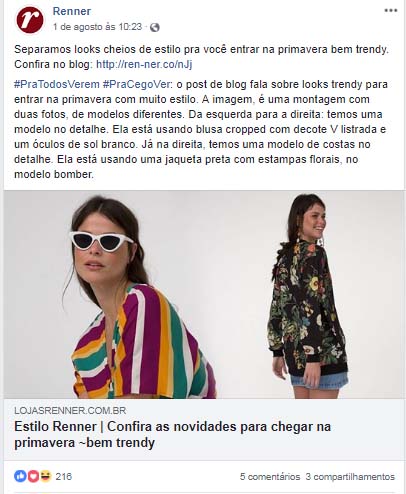The height and width of the screenshot is (494, 406).
Task: Open the post timestamp 1 de agosto
Action: (x=97, y=27)
